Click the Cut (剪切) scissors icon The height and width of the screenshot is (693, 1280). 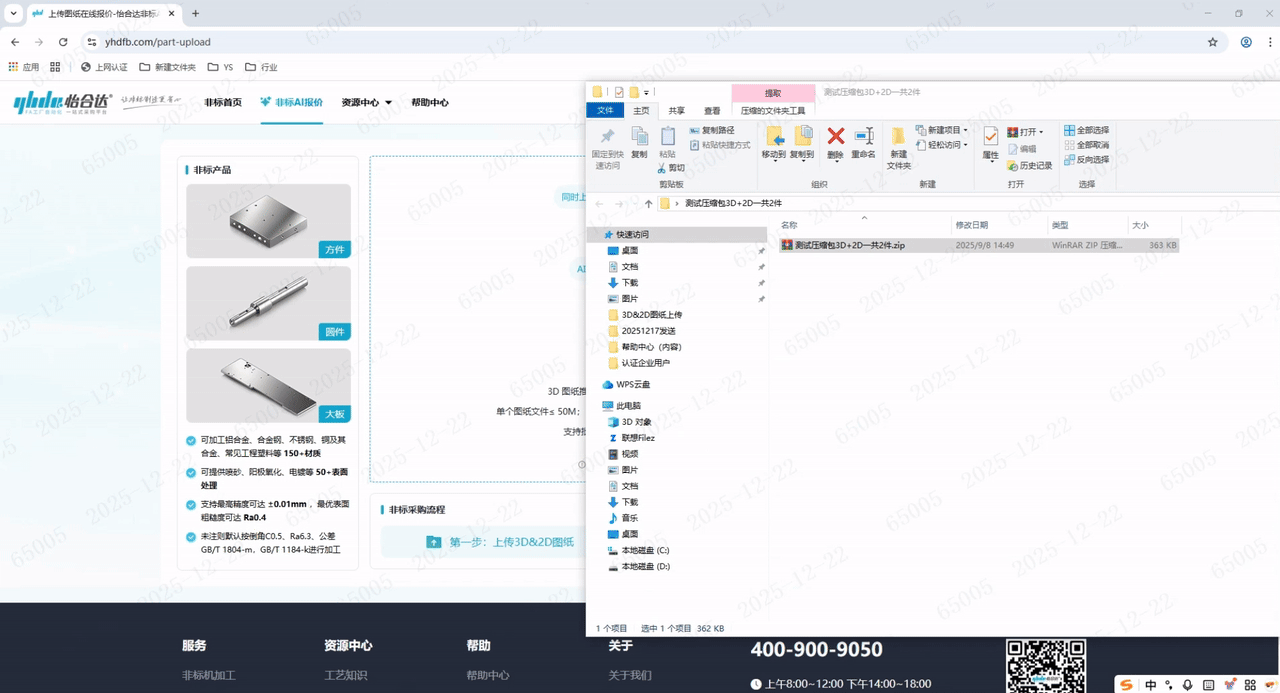670,168
